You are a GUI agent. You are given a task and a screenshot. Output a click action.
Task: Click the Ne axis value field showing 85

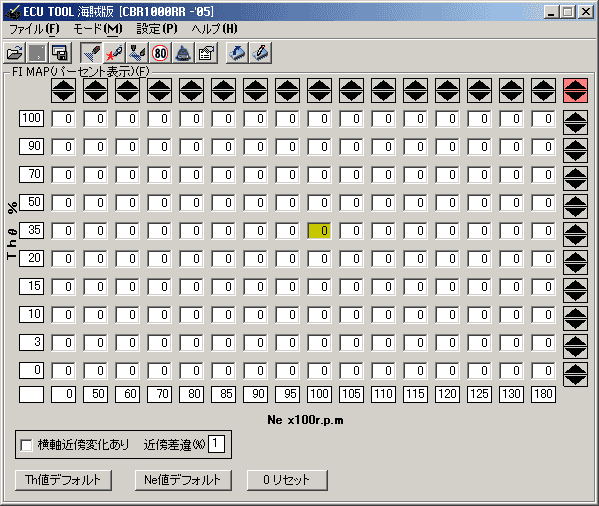click(224, 394)
